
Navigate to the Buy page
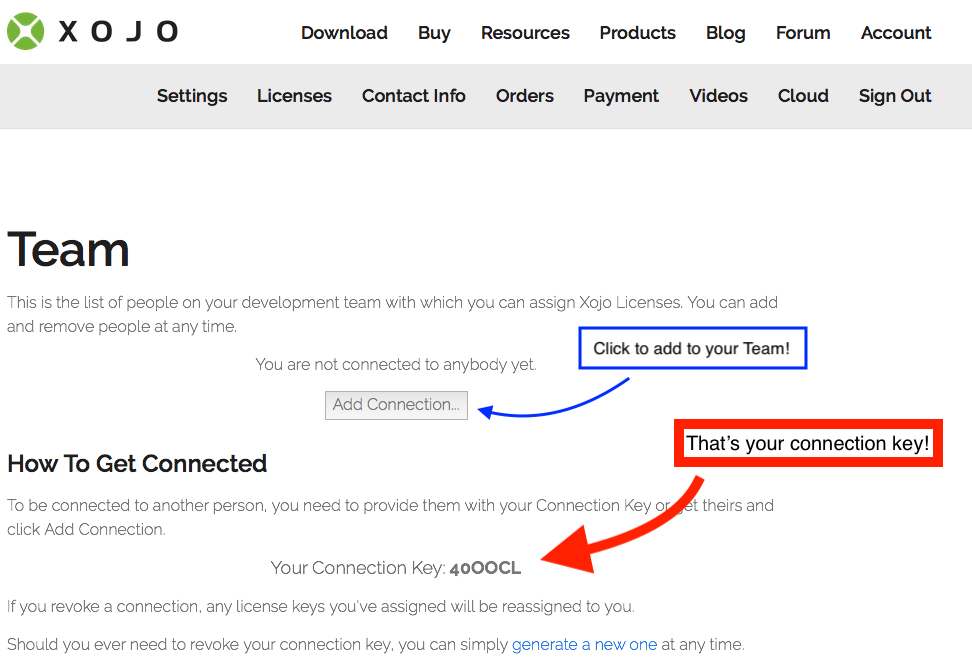(434, 32)
